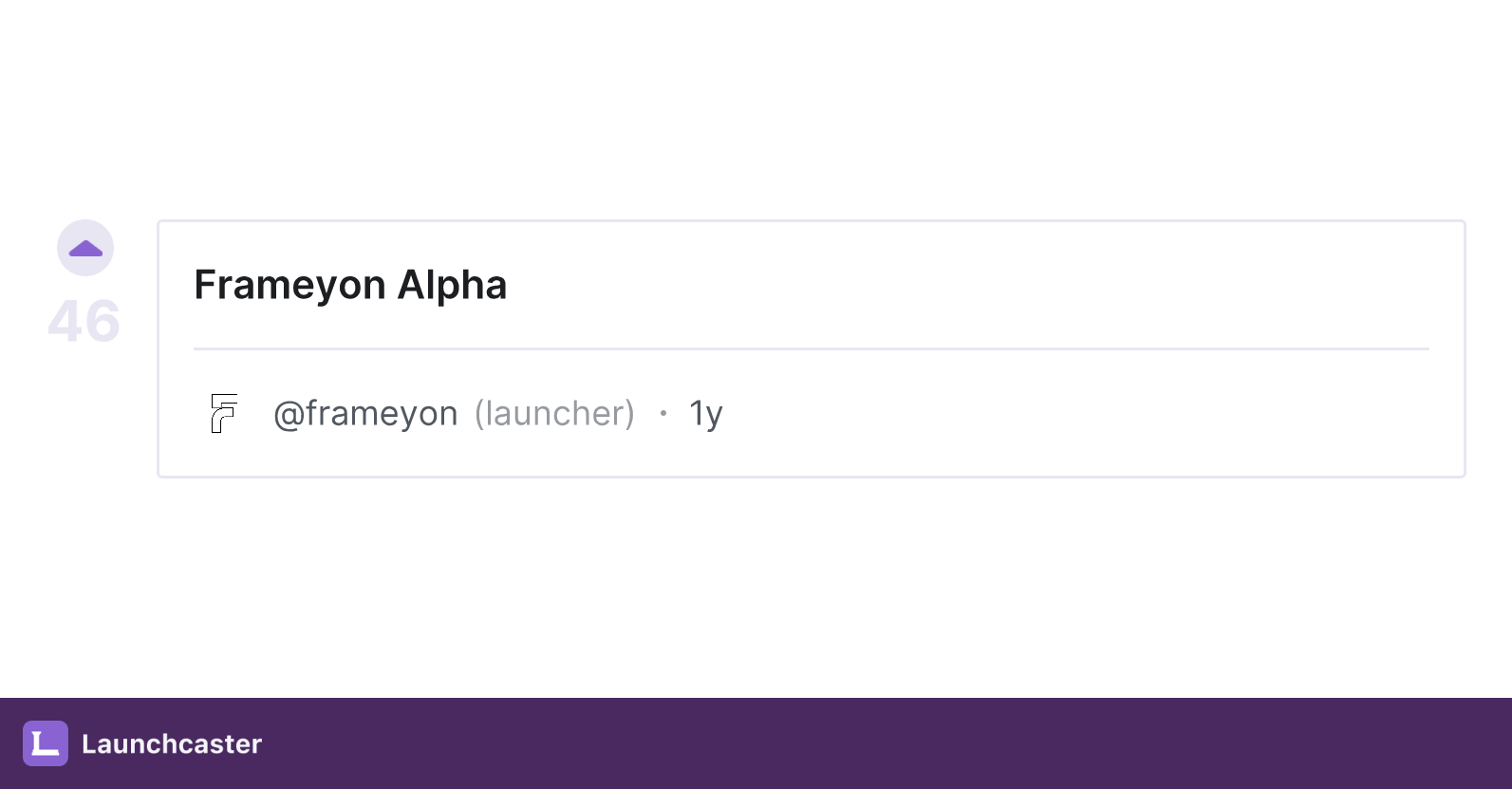Open the @frameyon profile link

point(365,413)
